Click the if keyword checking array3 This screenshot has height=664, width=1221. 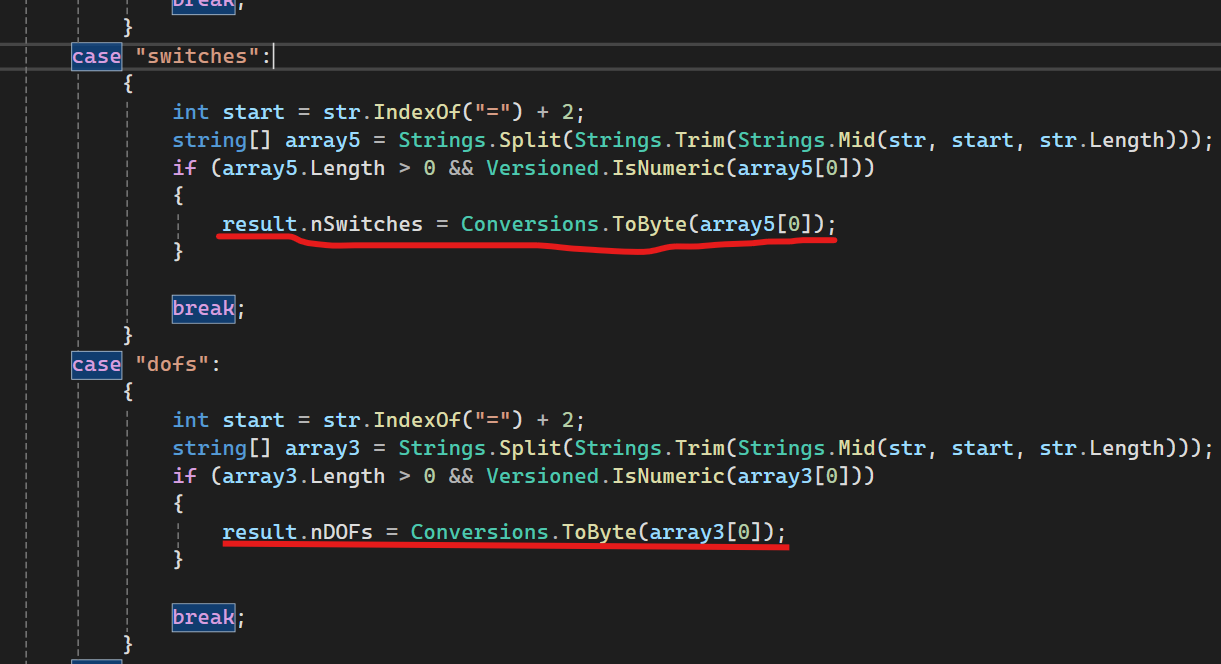tap(185, 476)
